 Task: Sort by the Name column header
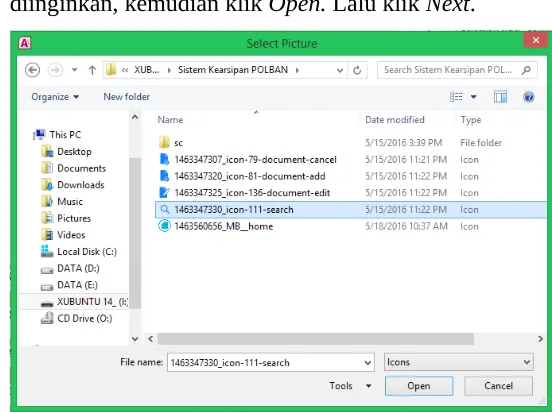point(170,120)
